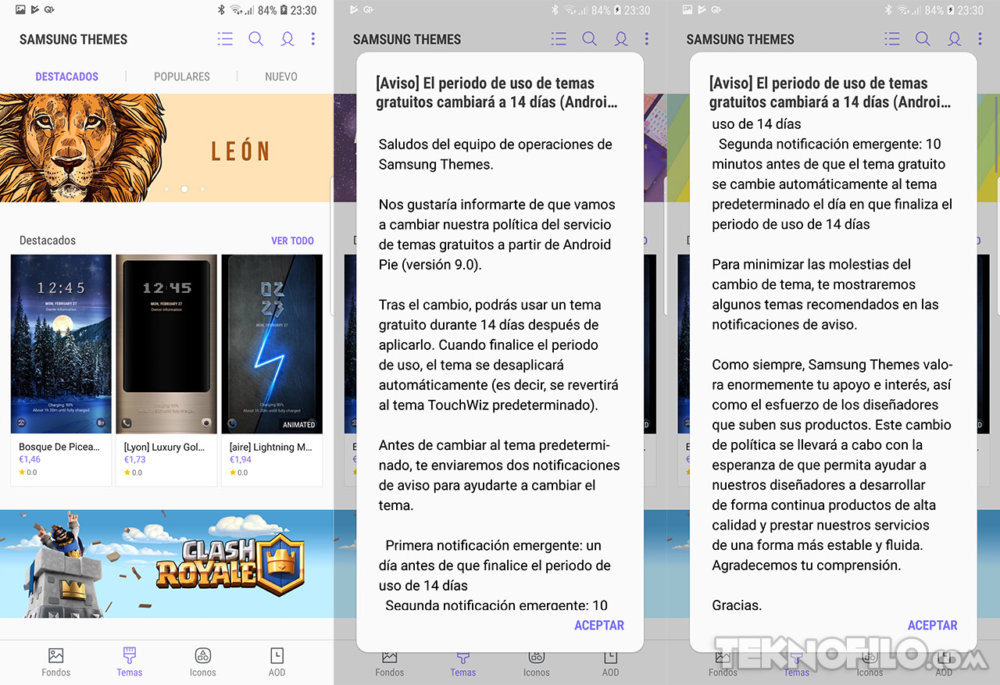Tap the search magnifier on the left screen
Screen dimensions: 1000x685
256,39
